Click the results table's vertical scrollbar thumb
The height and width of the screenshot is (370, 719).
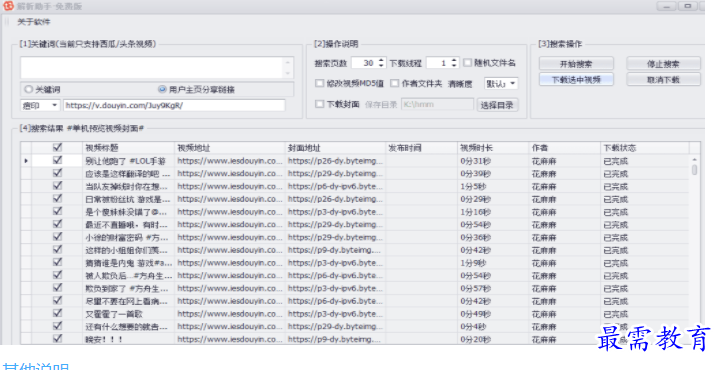pyautogui.click(x=695, y=170)
